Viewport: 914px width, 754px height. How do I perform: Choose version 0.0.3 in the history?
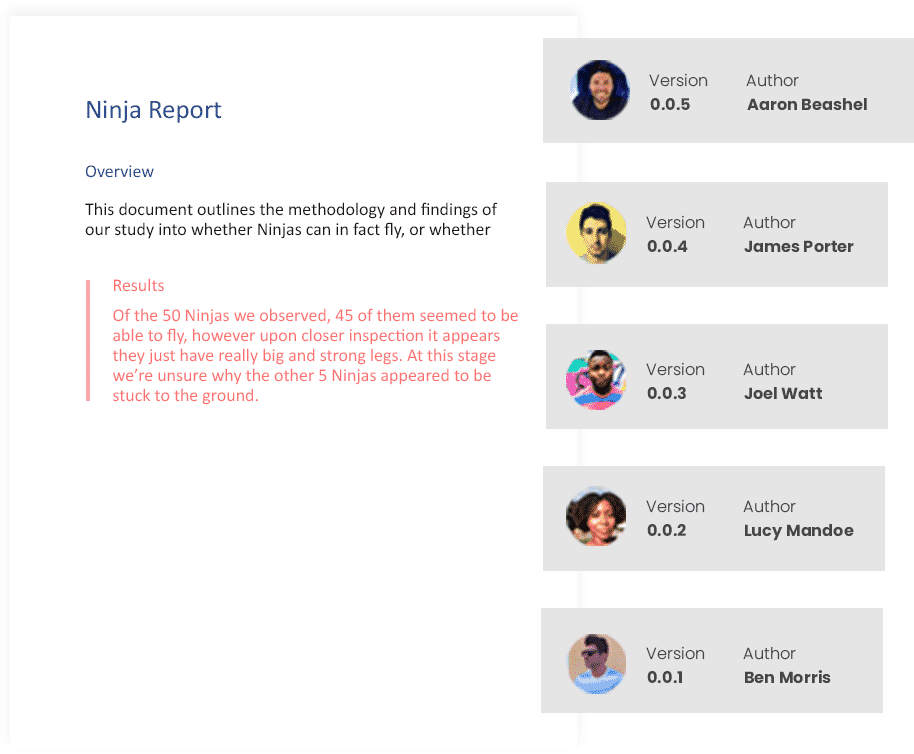click(666, 393)
